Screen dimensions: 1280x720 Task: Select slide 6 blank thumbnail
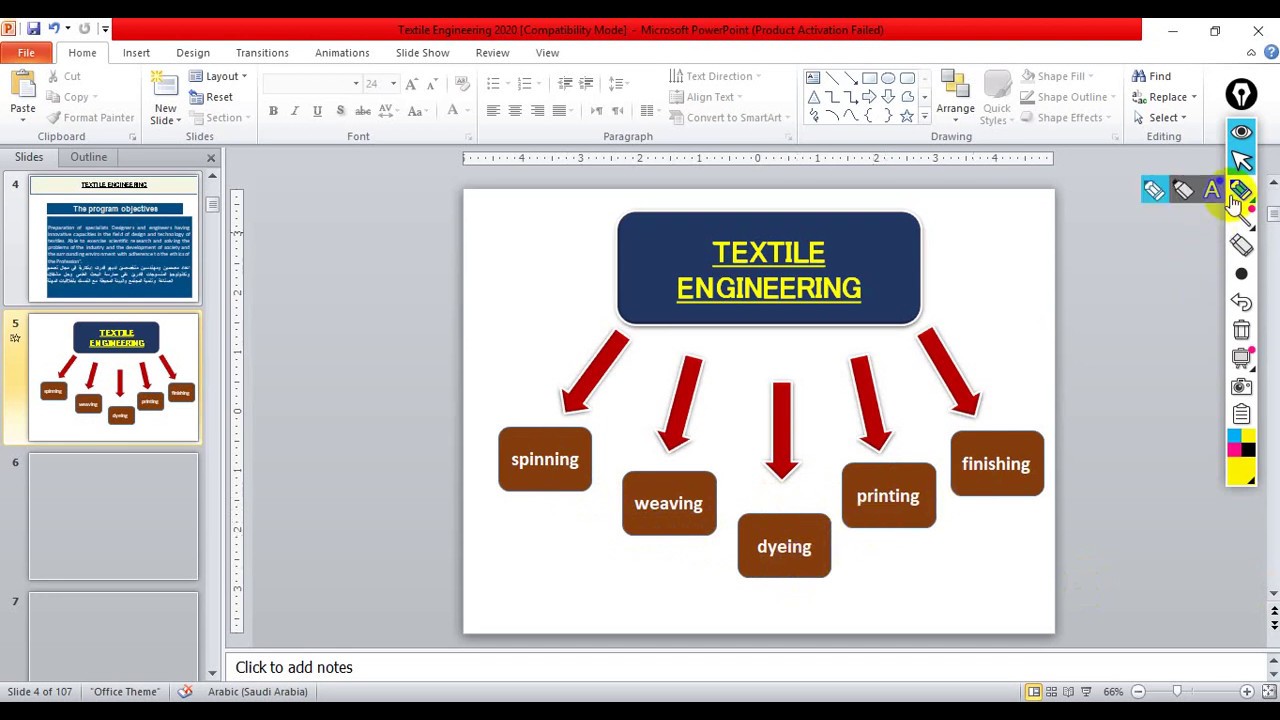[114, 517]
